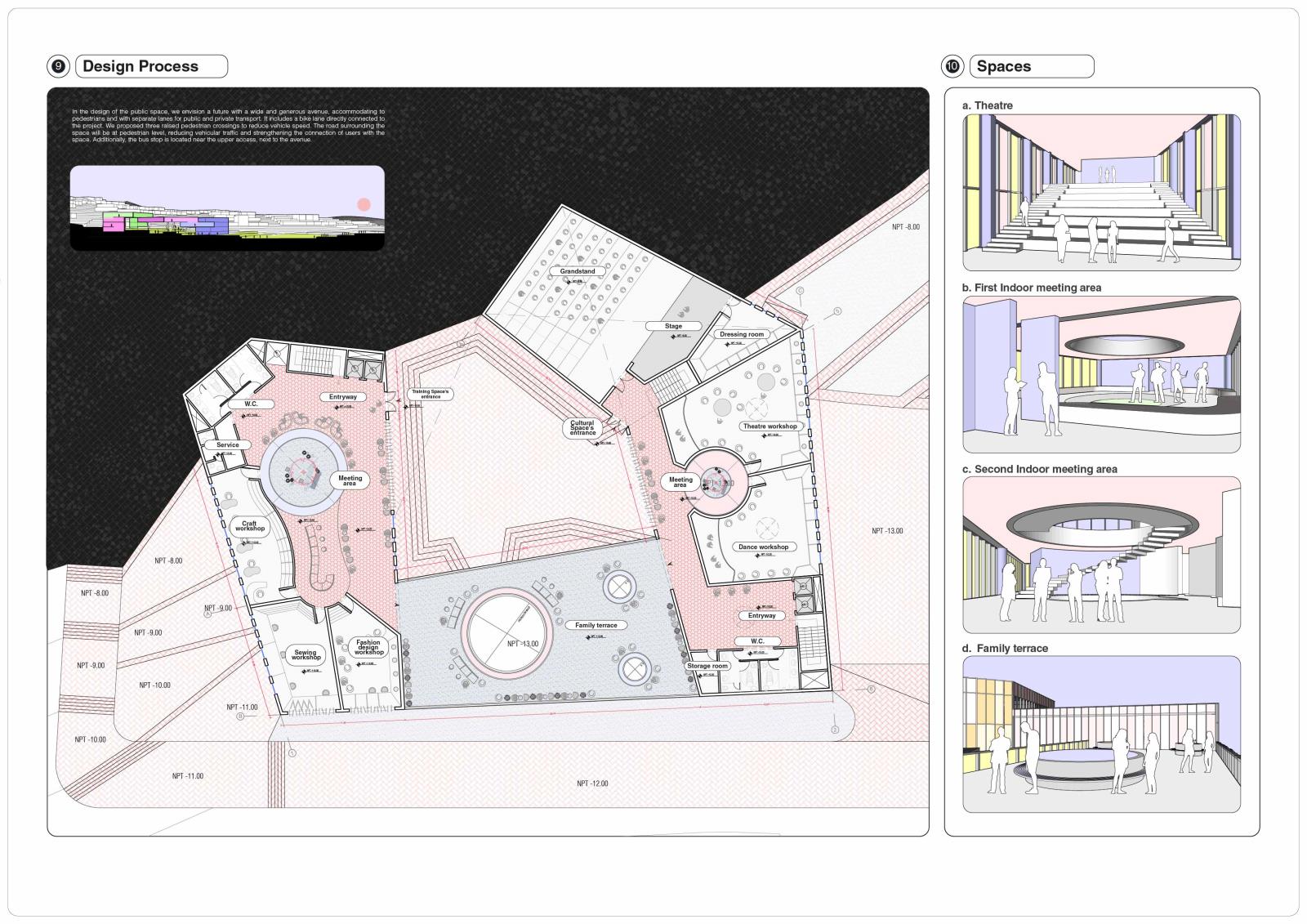Image resolution: width=1307 pixels, height=924 pixels.
Task: Click the number 9 circle badge
Action: click(59, 67)
